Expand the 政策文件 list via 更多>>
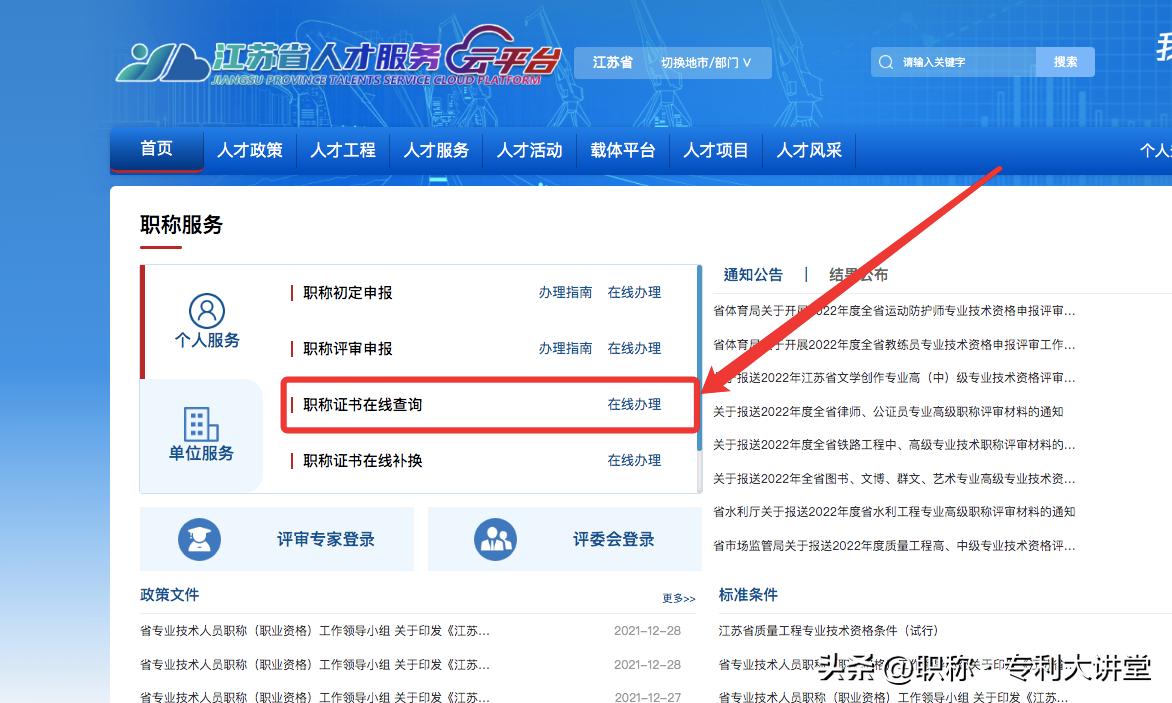The width and height of the screenshot is (1172, 703). [678, 597]
